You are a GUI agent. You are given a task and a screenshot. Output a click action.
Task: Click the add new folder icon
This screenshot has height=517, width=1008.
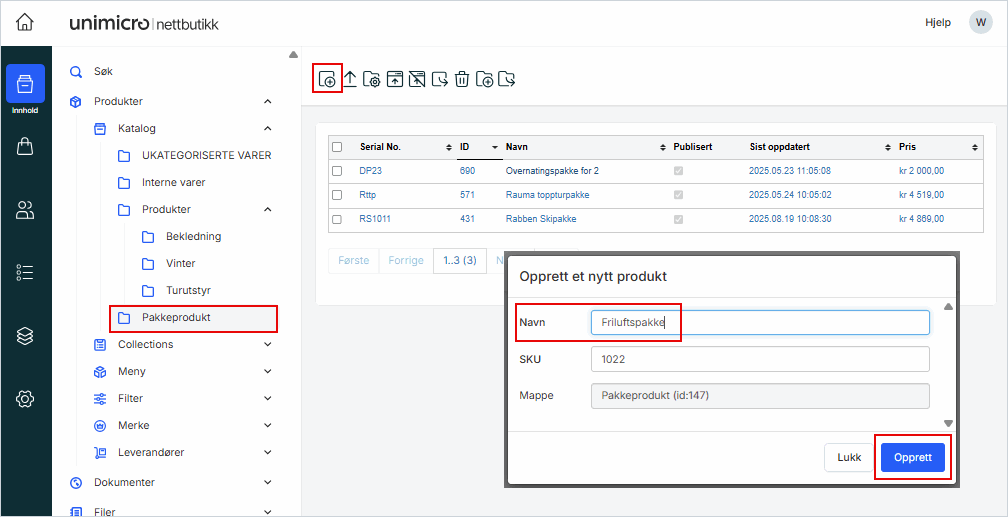[x=485, y=79]
